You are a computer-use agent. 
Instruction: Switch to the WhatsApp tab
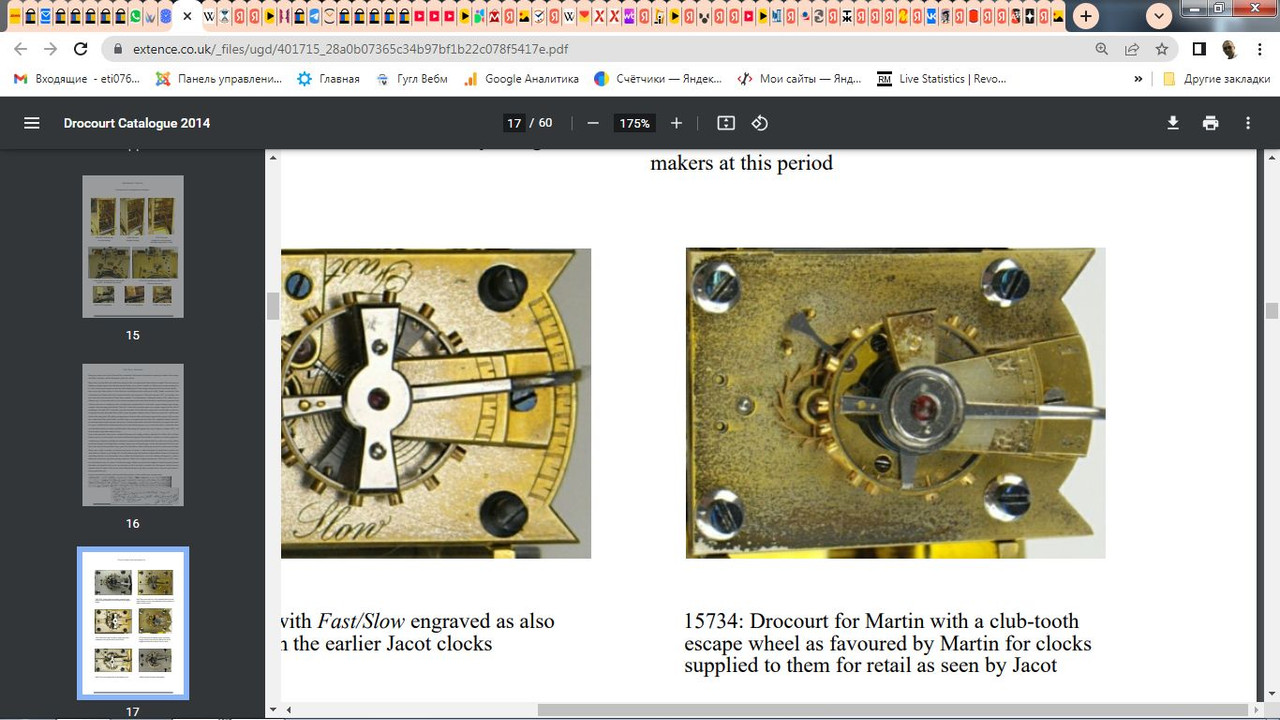point(136,16)
